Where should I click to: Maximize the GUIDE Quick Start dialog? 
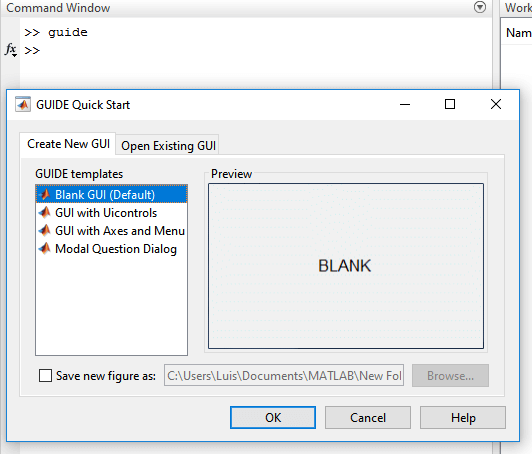[450, 104]
